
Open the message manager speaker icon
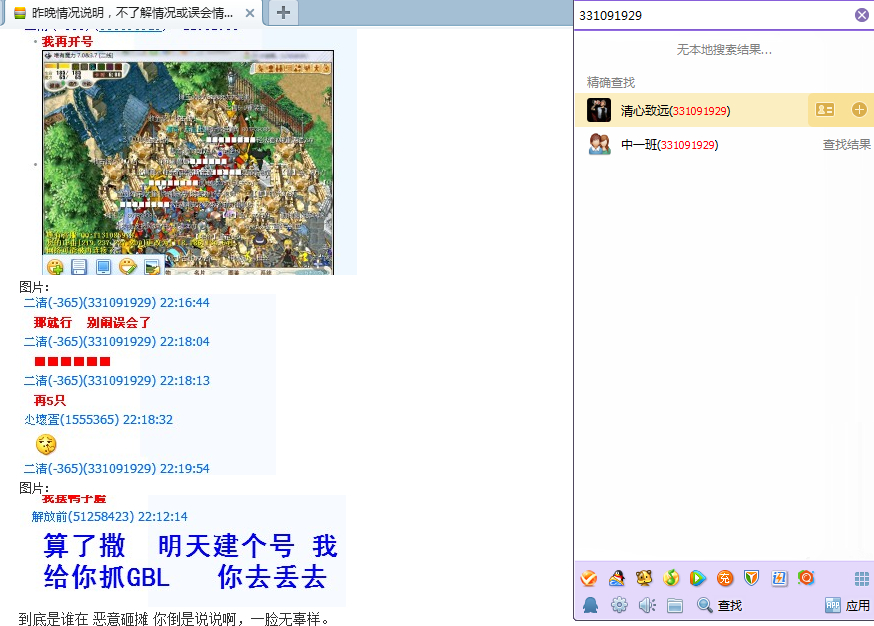(647, 605)
